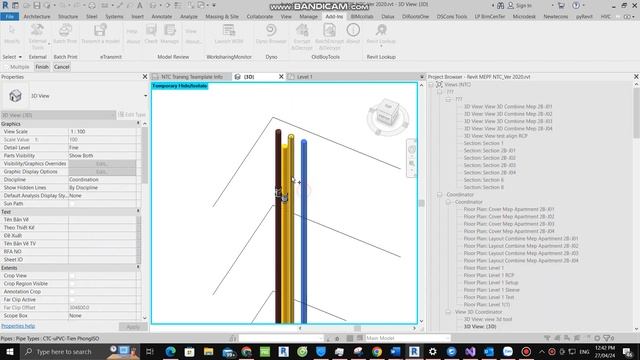640x360 pixels.
Task: Click the 3D view horizontal scrollbar thumb
Action: [357, 328]
